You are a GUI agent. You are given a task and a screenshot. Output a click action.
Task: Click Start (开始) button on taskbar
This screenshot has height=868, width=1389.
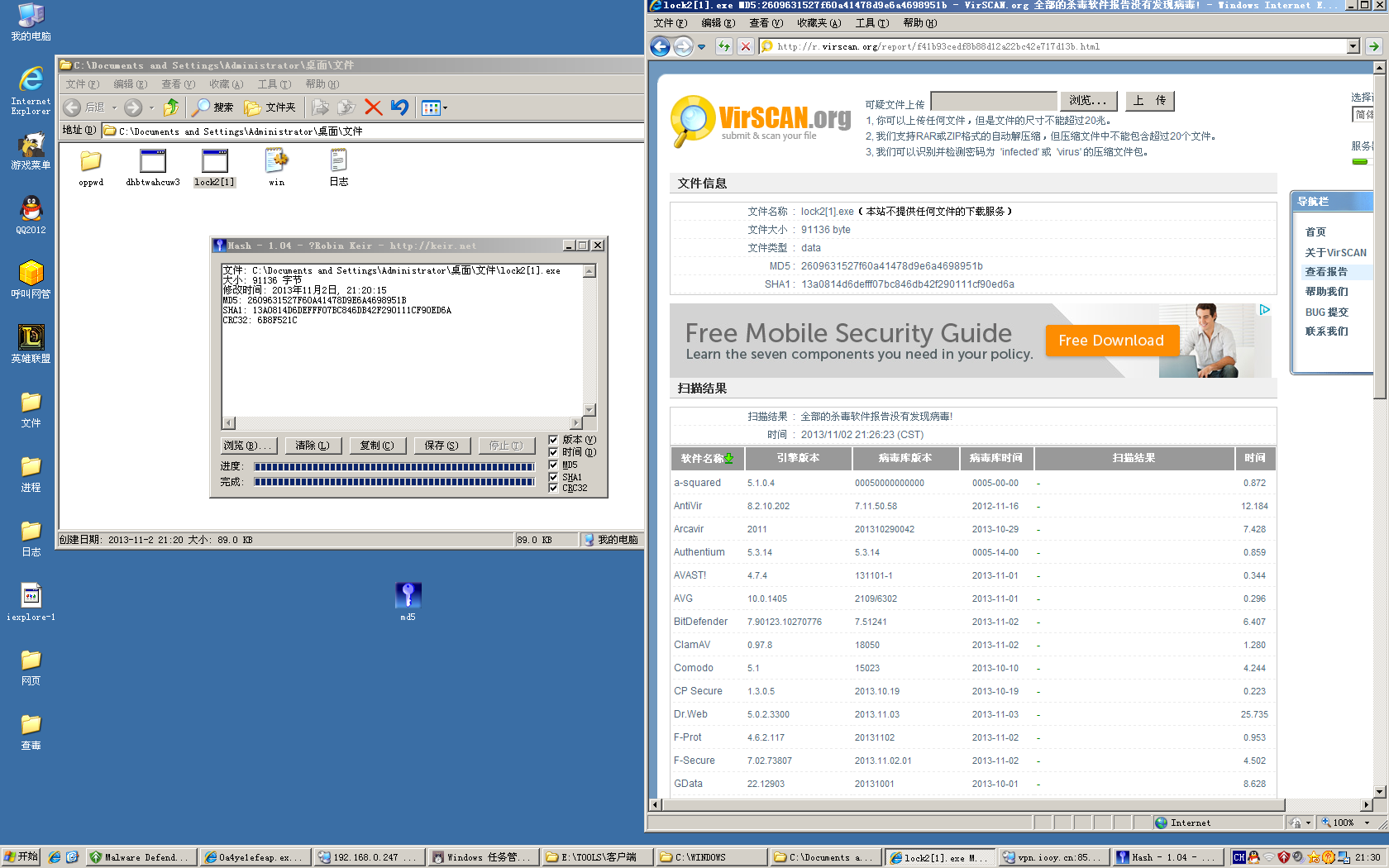pyautogui.click(x=21, y=857)
